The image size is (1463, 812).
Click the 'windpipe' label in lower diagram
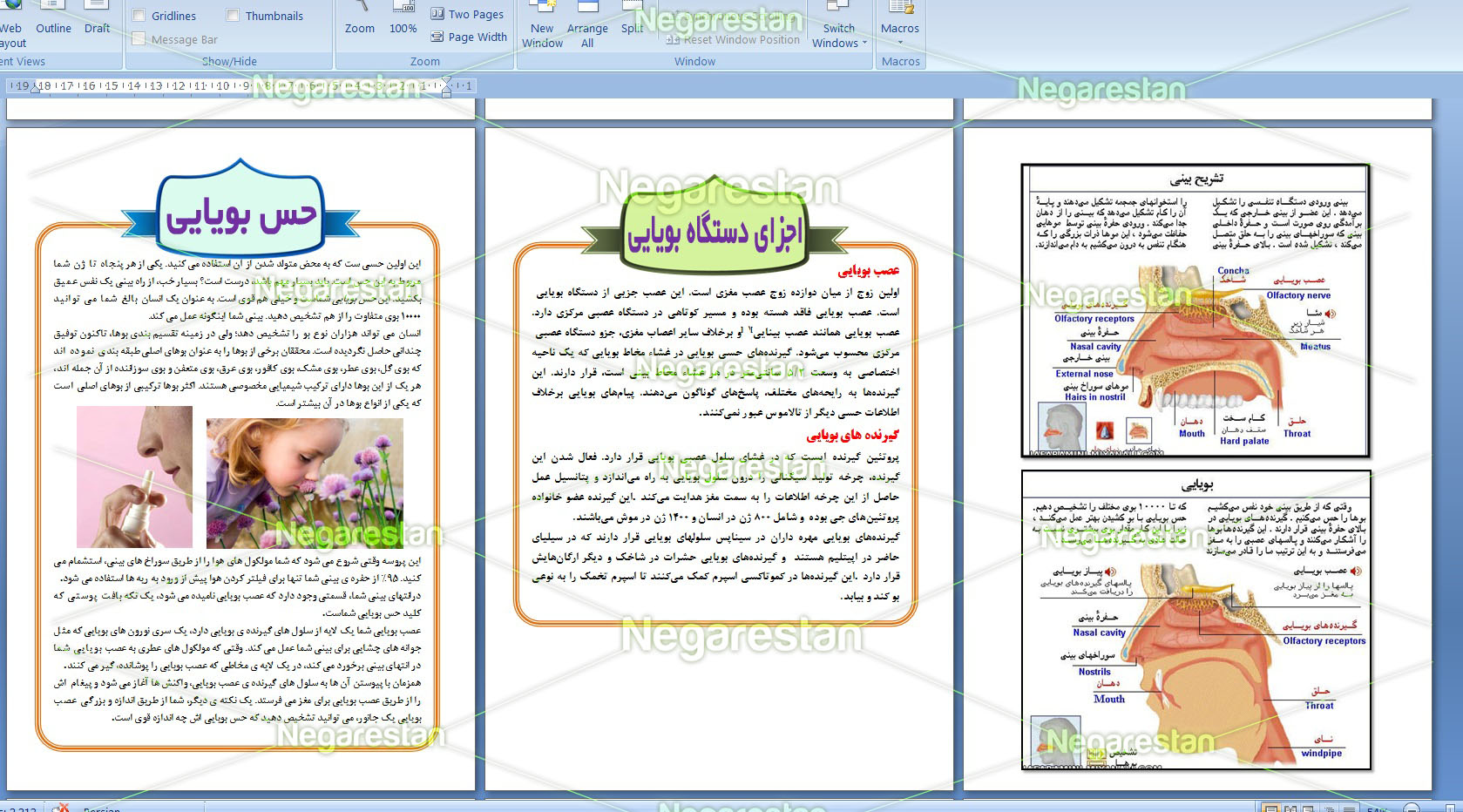click(1321, 754)
